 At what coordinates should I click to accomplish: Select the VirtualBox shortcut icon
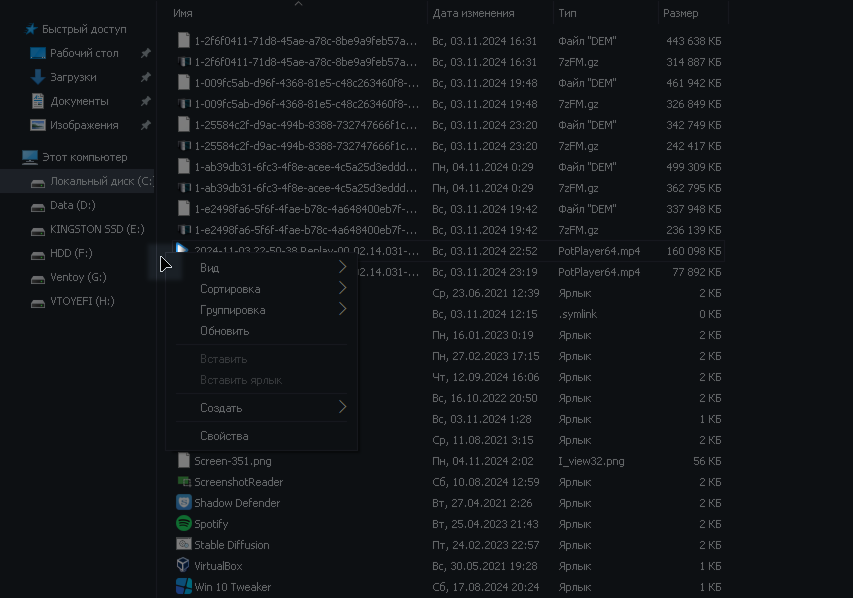click(184, 566)
